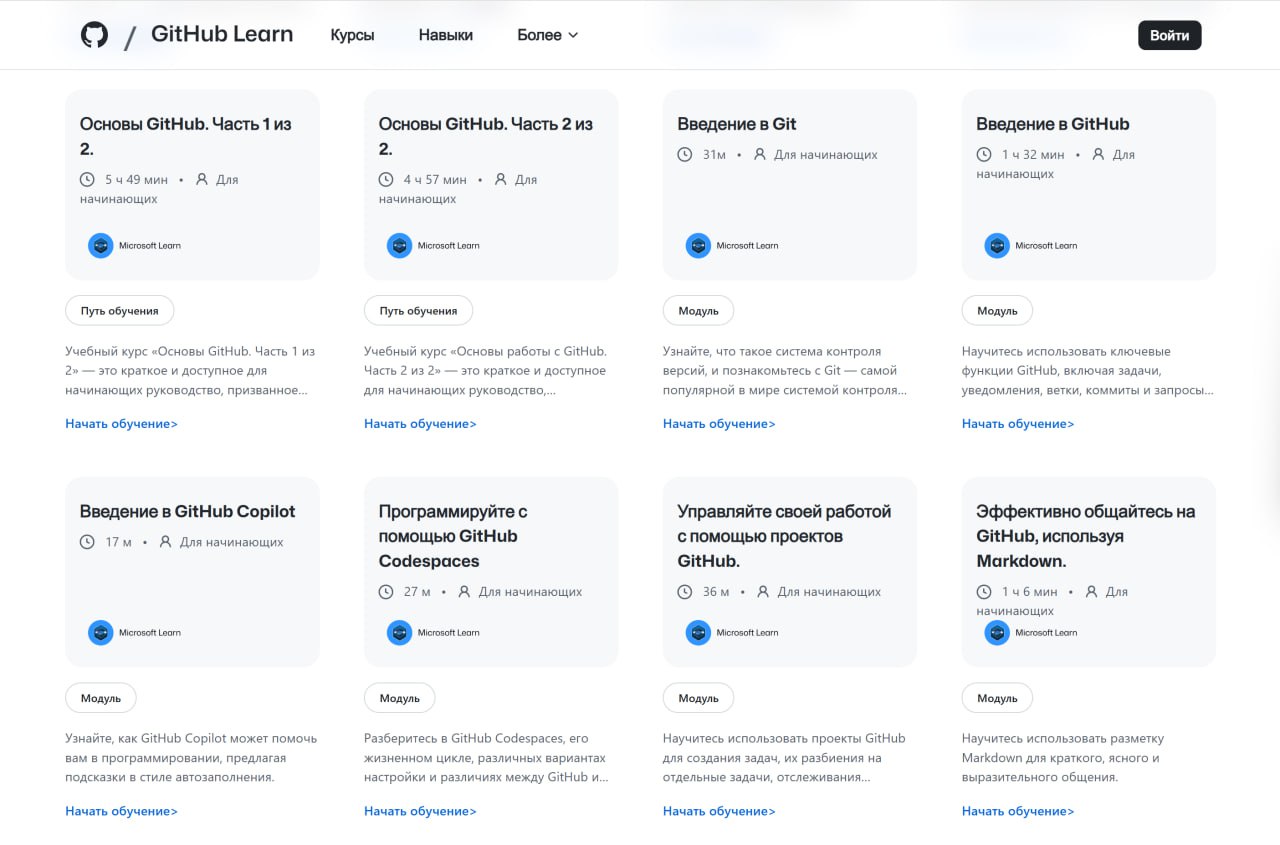Click the GitHub Learn title
Viewport: 1280px width, 845px height.
pyautogui.click(x=222, y=34)
